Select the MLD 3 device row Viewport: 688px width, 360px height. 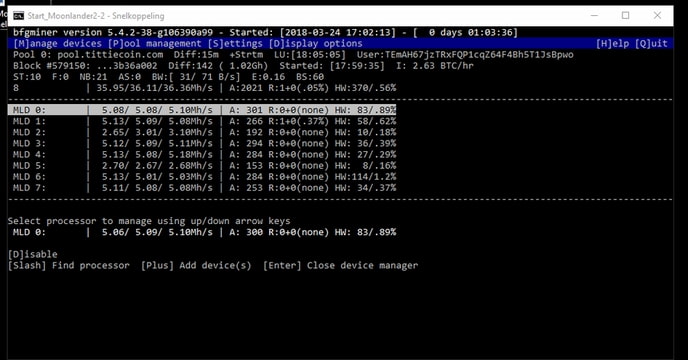(202, 143)
